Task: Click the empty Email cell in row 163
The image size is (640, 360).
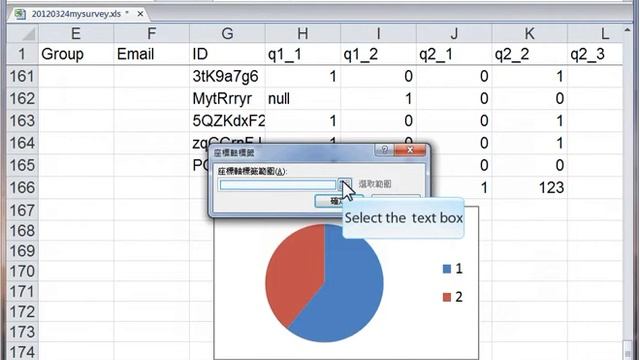Action: tap(151, 121)
